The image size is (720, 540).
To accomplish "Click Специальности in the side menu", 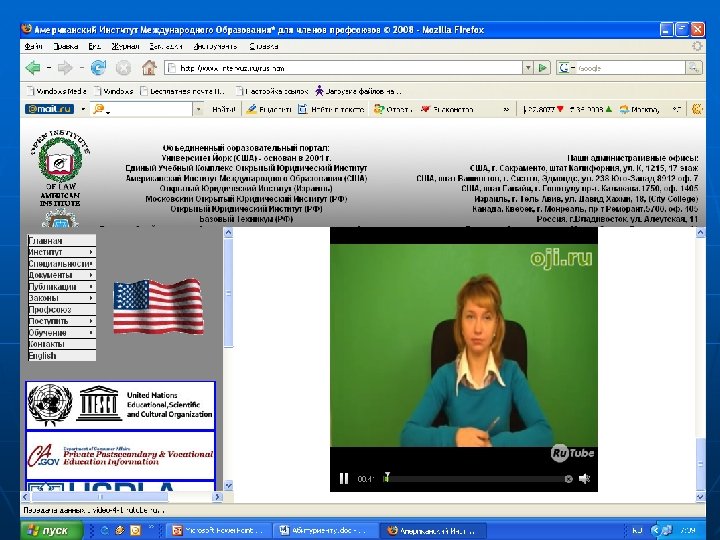I will click(62, 264).
